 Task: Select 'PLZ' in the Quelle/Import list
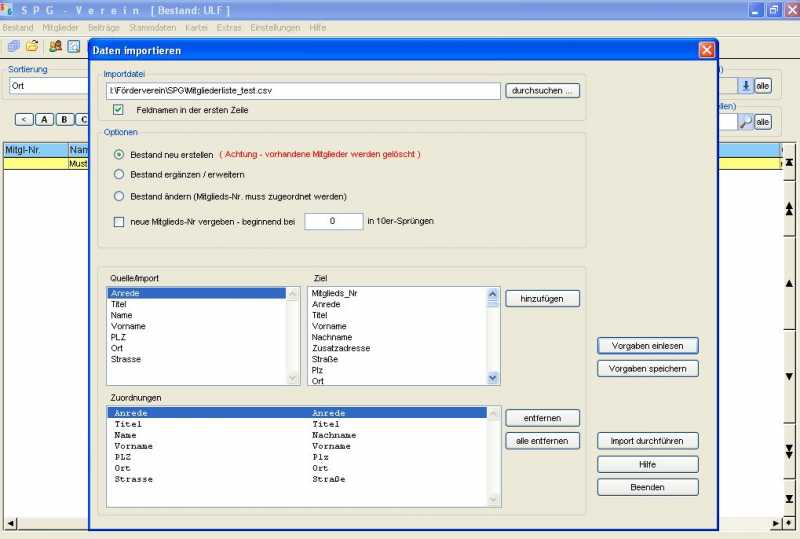(x=118, y=337)
